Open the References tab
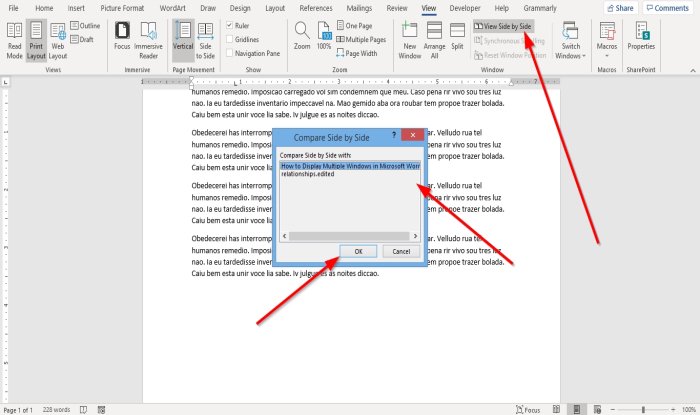Image resolution: width=700 pixels, height=415 pixels. point(316,8)
